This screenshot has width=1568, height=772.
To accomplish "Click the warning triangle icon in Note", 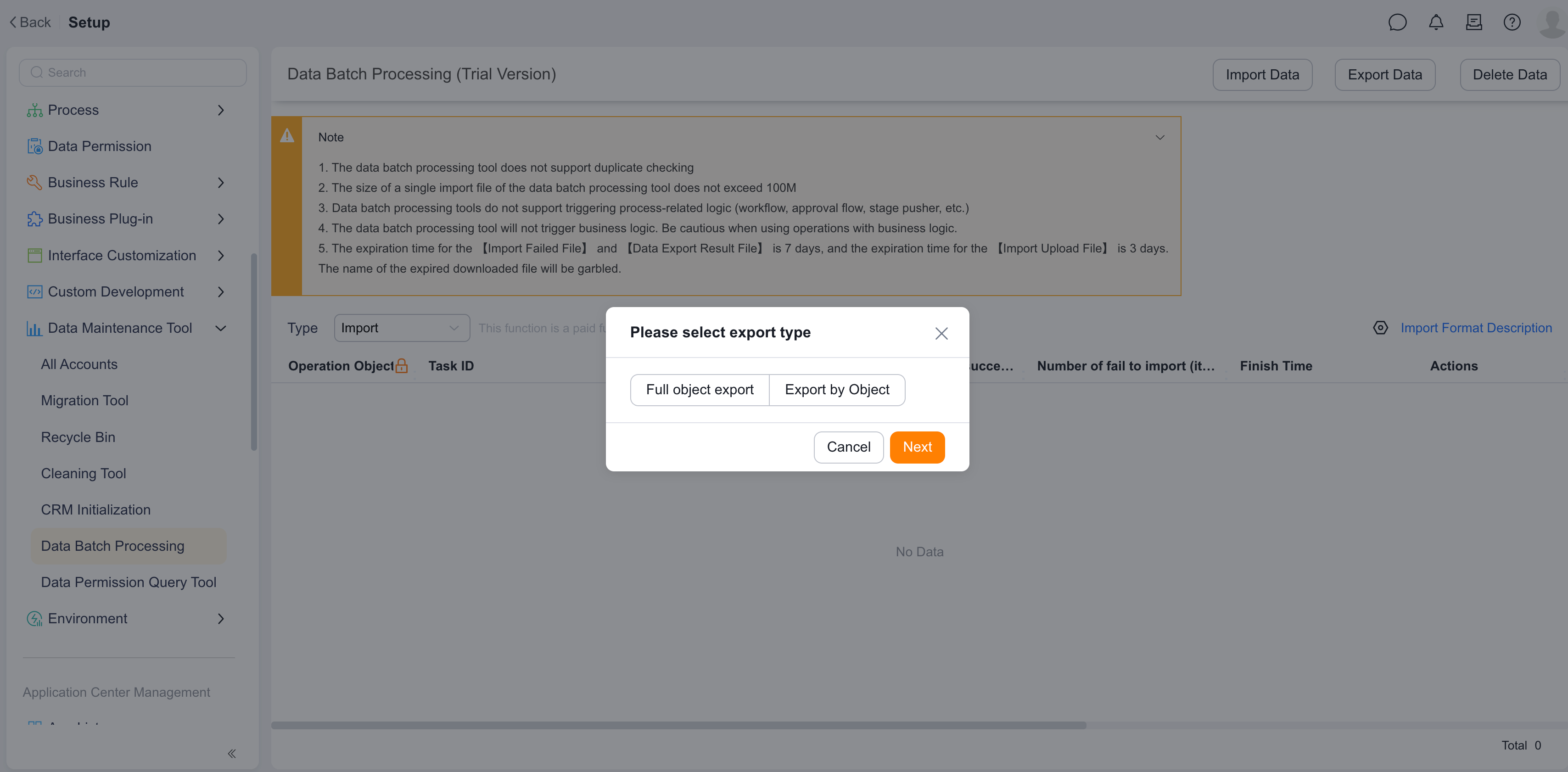I will coord(287,136).
